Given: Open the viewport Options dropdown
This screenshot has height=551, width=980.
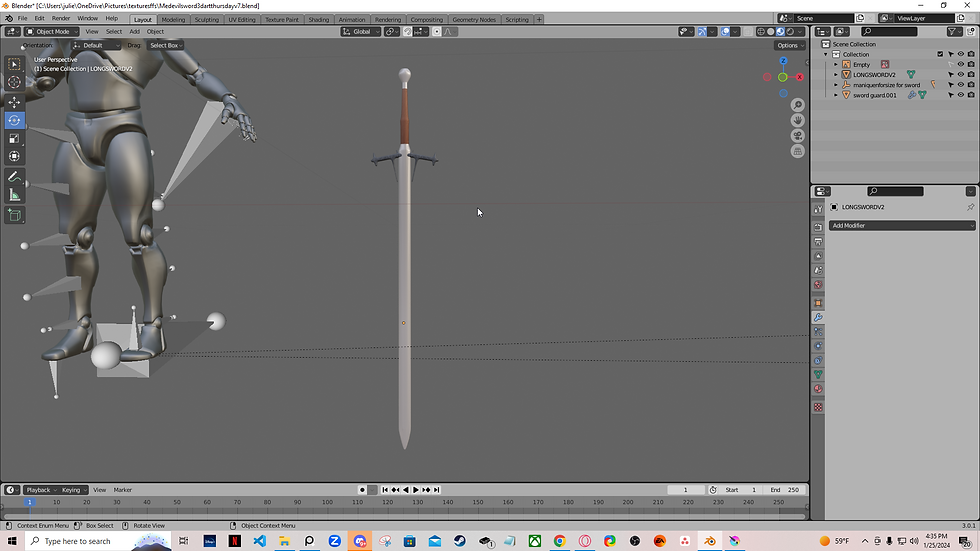Looking at the screenshot, I should tap(790, 45).
